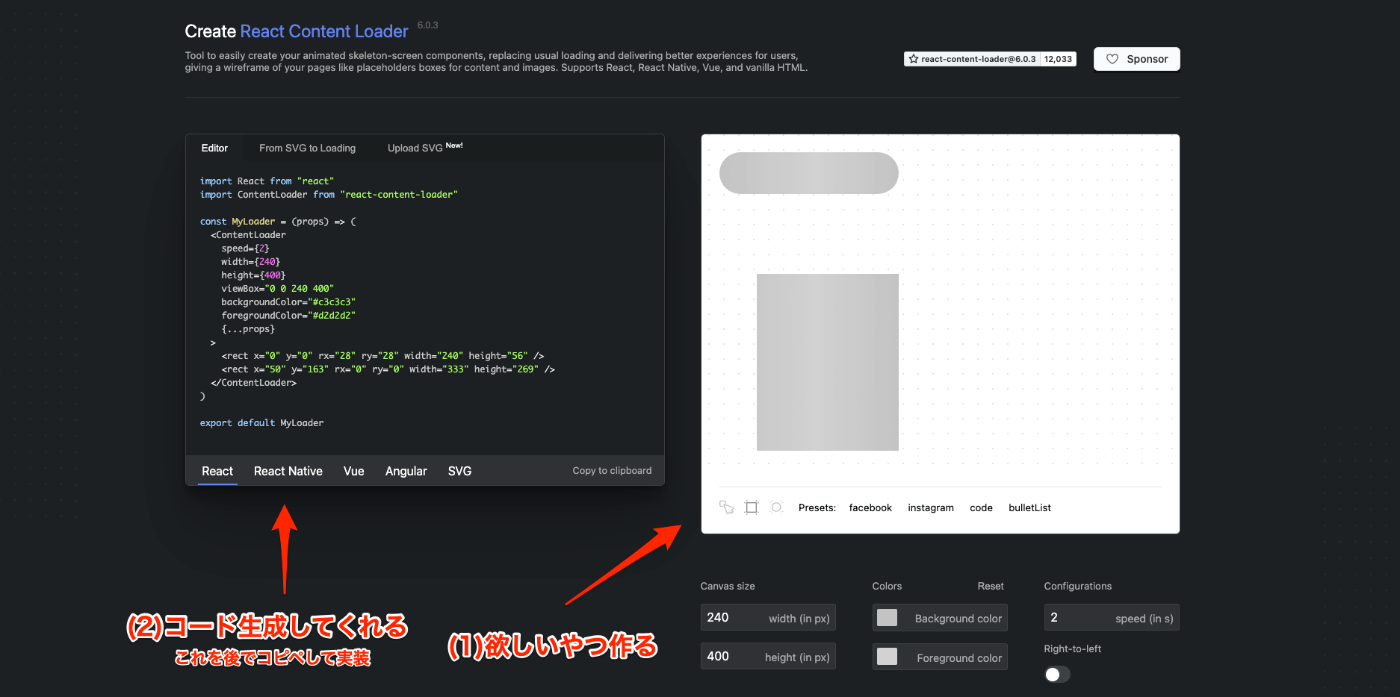The height and width of the screenshot is (697, 1400).
Task: Open the GitHub stars count 12,033
Action: 1058,59
